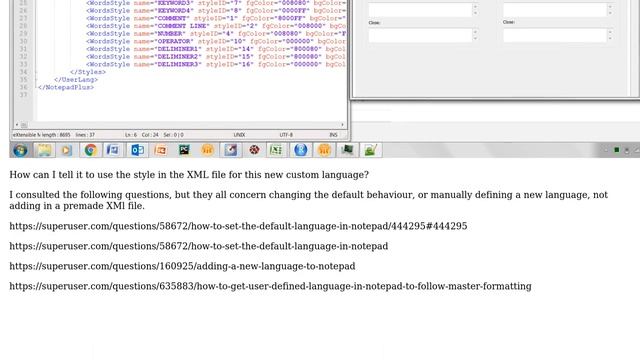Open Google Chrome from the taskbar
Screen dimensions: 640x360
coord(90,150)
